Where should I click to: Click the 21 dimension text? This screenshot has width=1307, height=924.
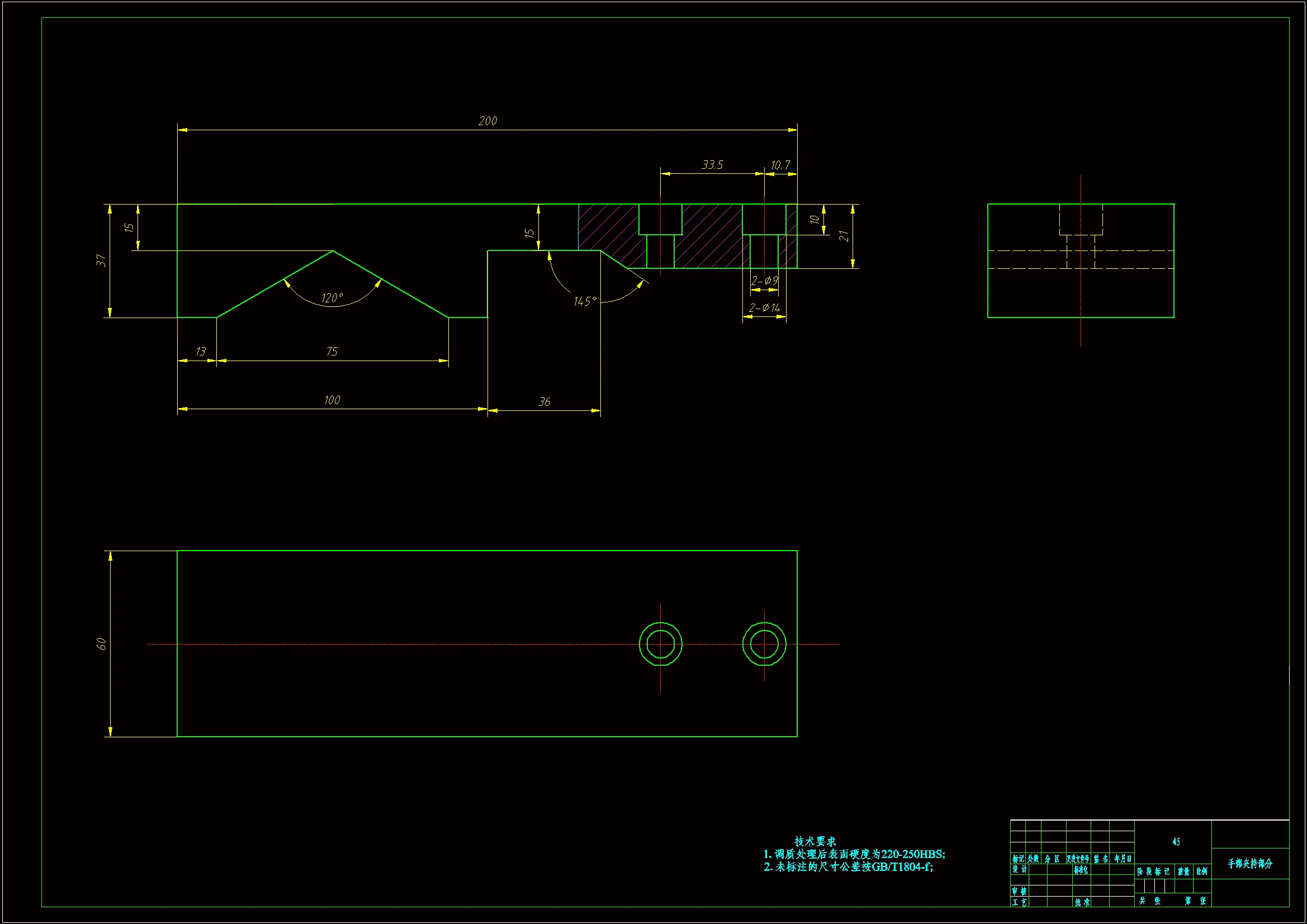844,236
